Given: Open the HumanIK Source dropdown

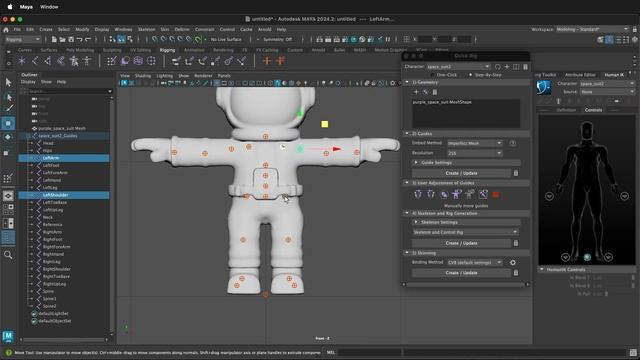Looking at the screenshot, I should point(607,92).
